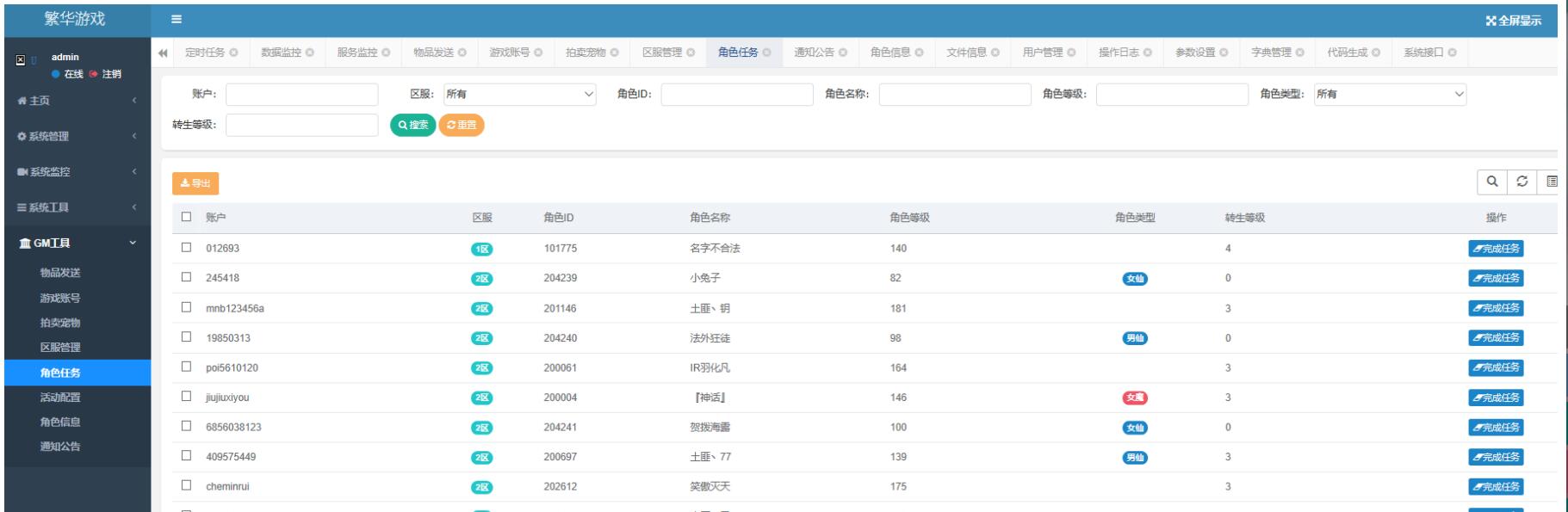
Task: Close the 代码生成 tab via its x icon
Action: 1376,53
